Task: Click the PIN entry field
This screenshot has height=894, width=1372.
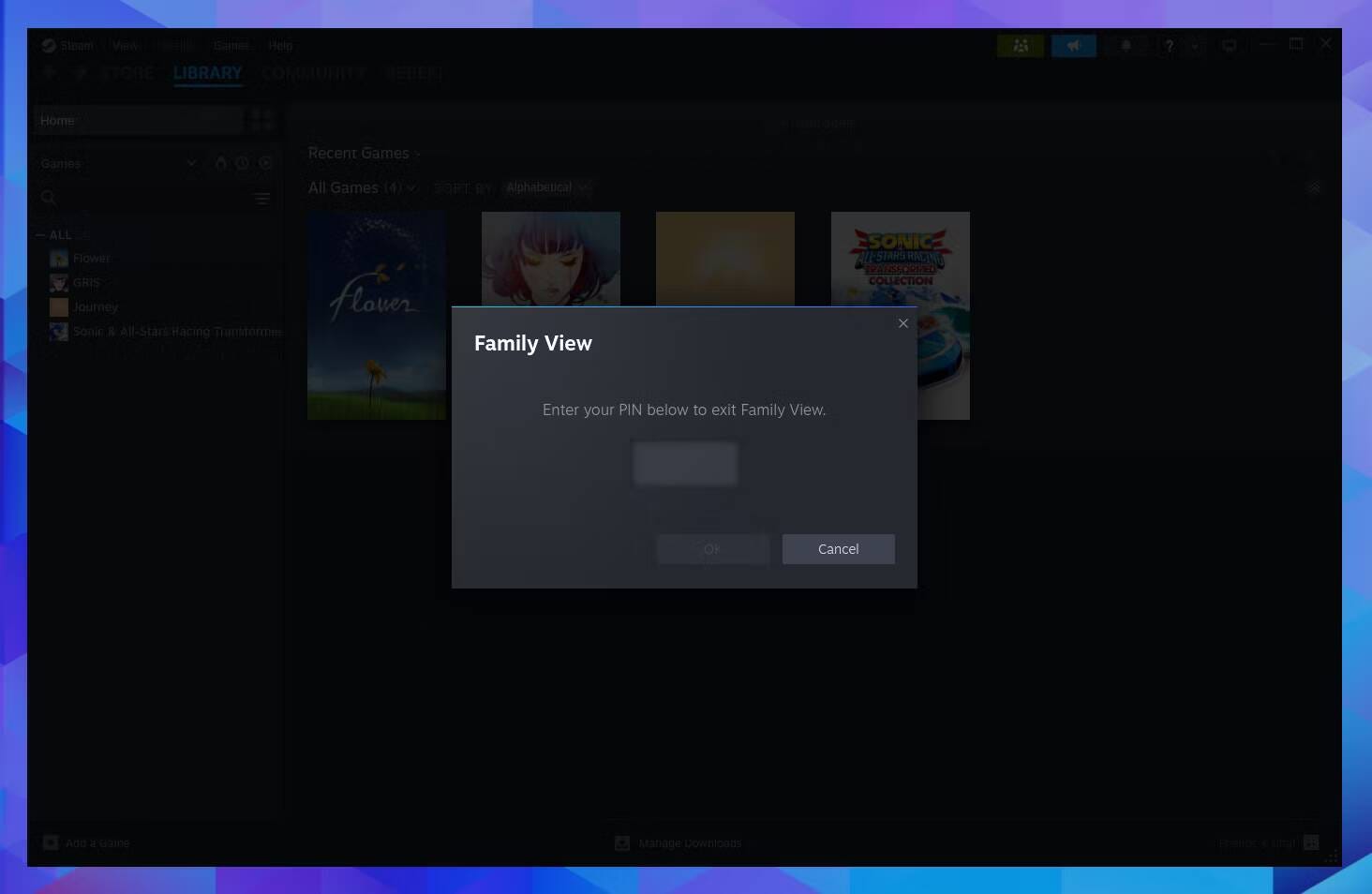Action: (685, 463)
